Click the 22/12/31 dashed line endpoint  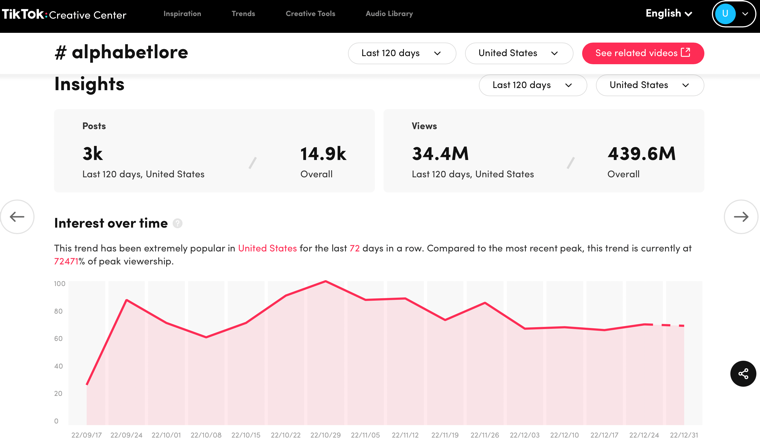click(683, 326)
